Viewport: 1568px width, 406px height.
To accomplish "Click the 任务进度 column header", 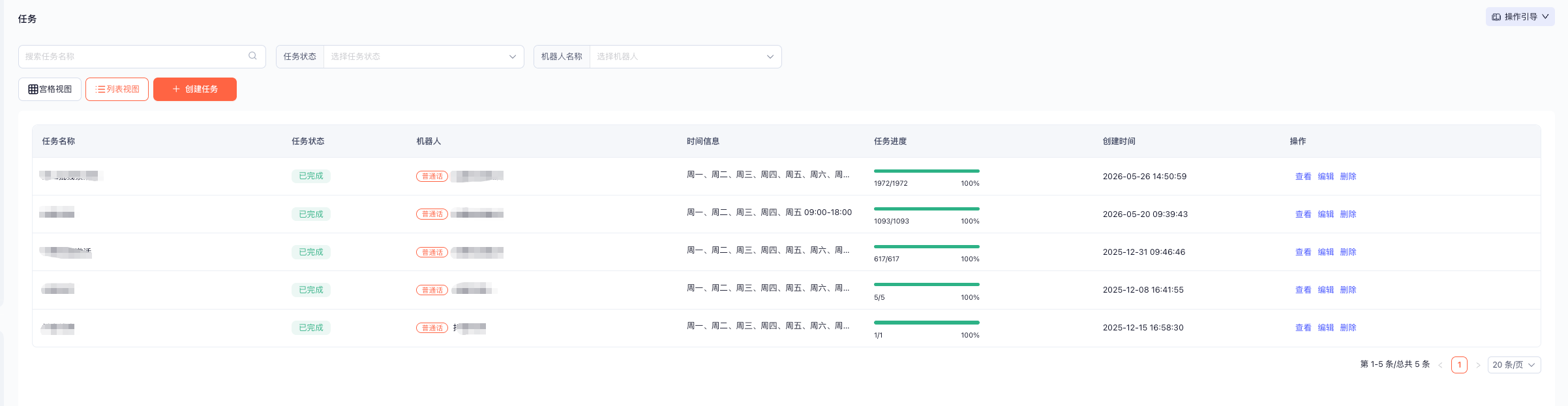I will pyautogui.click(x=890, y=141).
